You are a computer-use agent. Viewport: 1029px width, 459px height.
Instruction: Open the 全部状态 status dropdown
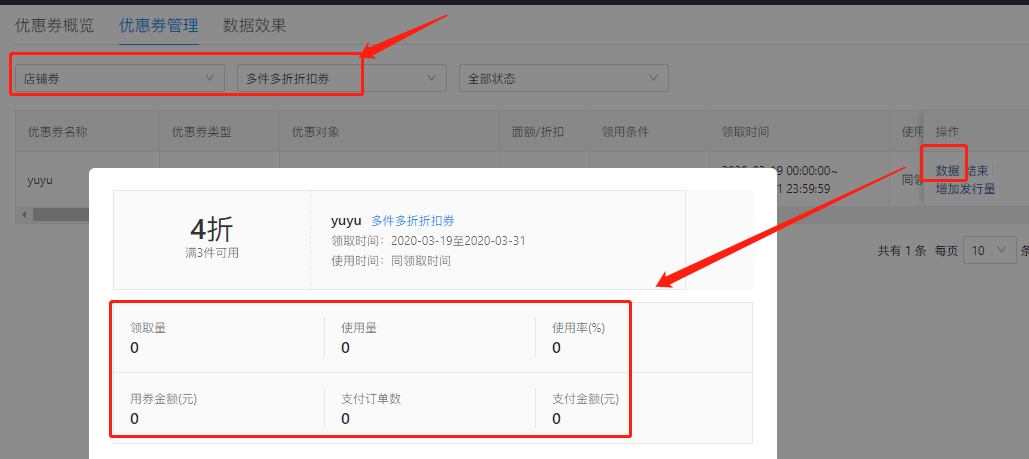point(564,78)
